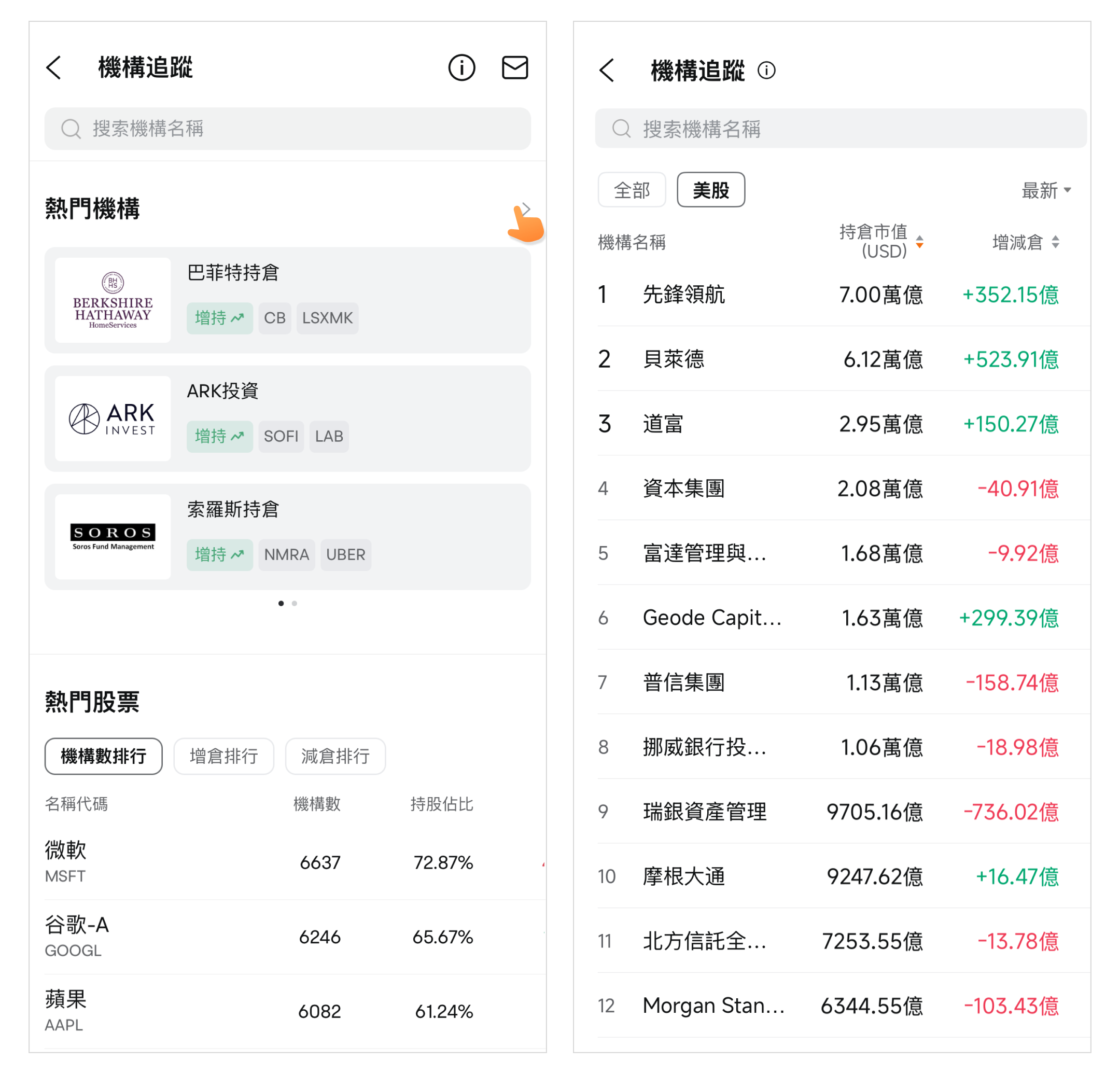Tap small info icon beside right title
The height and width of the screenshot is (1074, 1120).
click(x=766, y=71)
